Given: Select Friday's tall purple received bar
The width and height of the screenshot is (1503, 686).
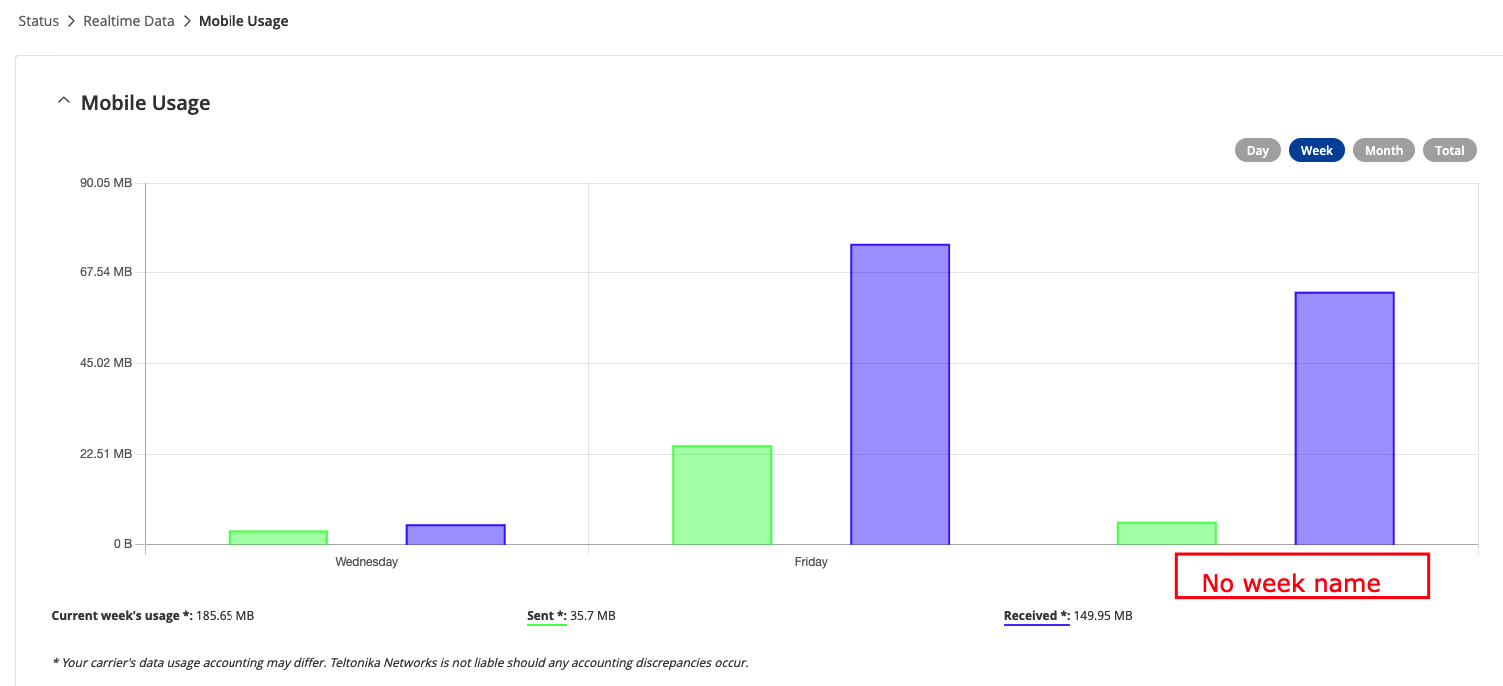Looking at the screenshot, I should coord(900,395).
